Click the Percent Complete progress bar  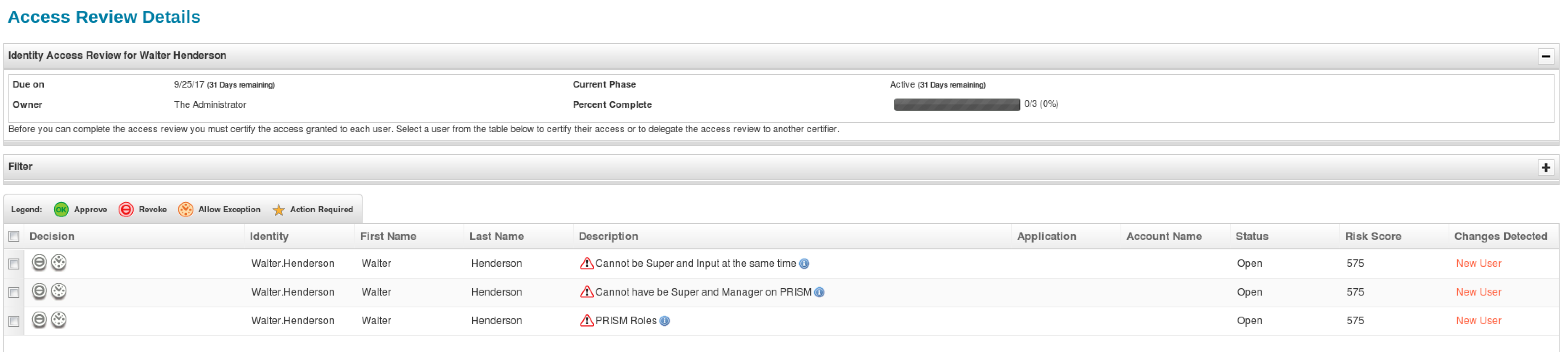click(x=956, y=105)
